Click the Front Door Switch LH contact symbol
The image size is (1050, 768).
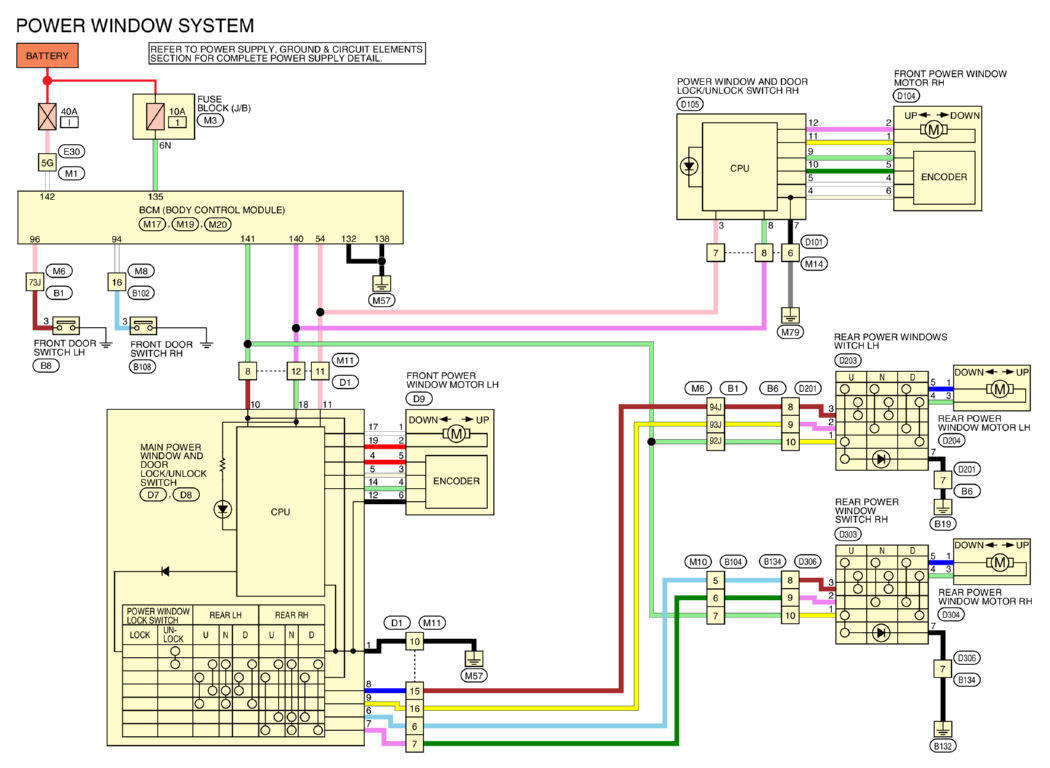(66, 326)
